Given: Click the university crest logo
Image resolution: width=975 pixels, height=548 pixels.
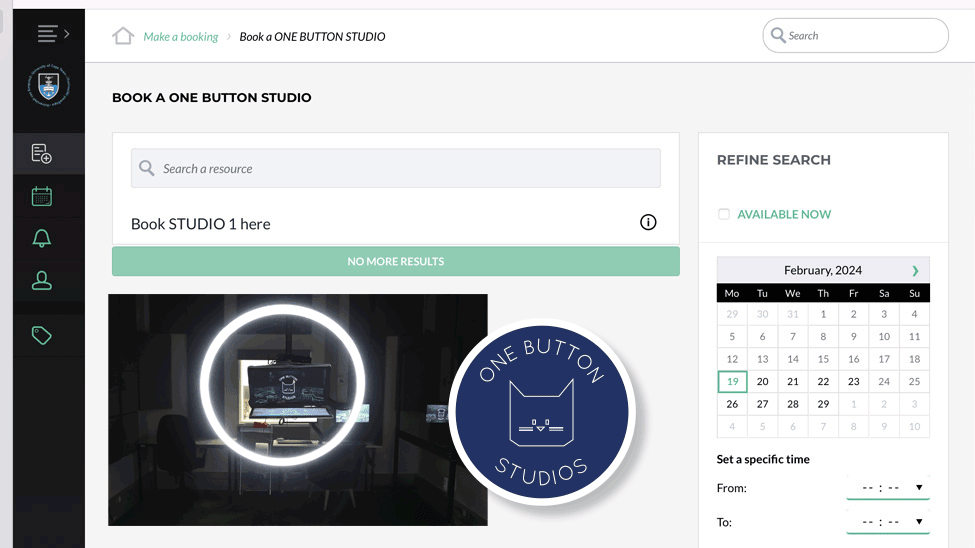Looking at the screenshot, I should 48,89.
